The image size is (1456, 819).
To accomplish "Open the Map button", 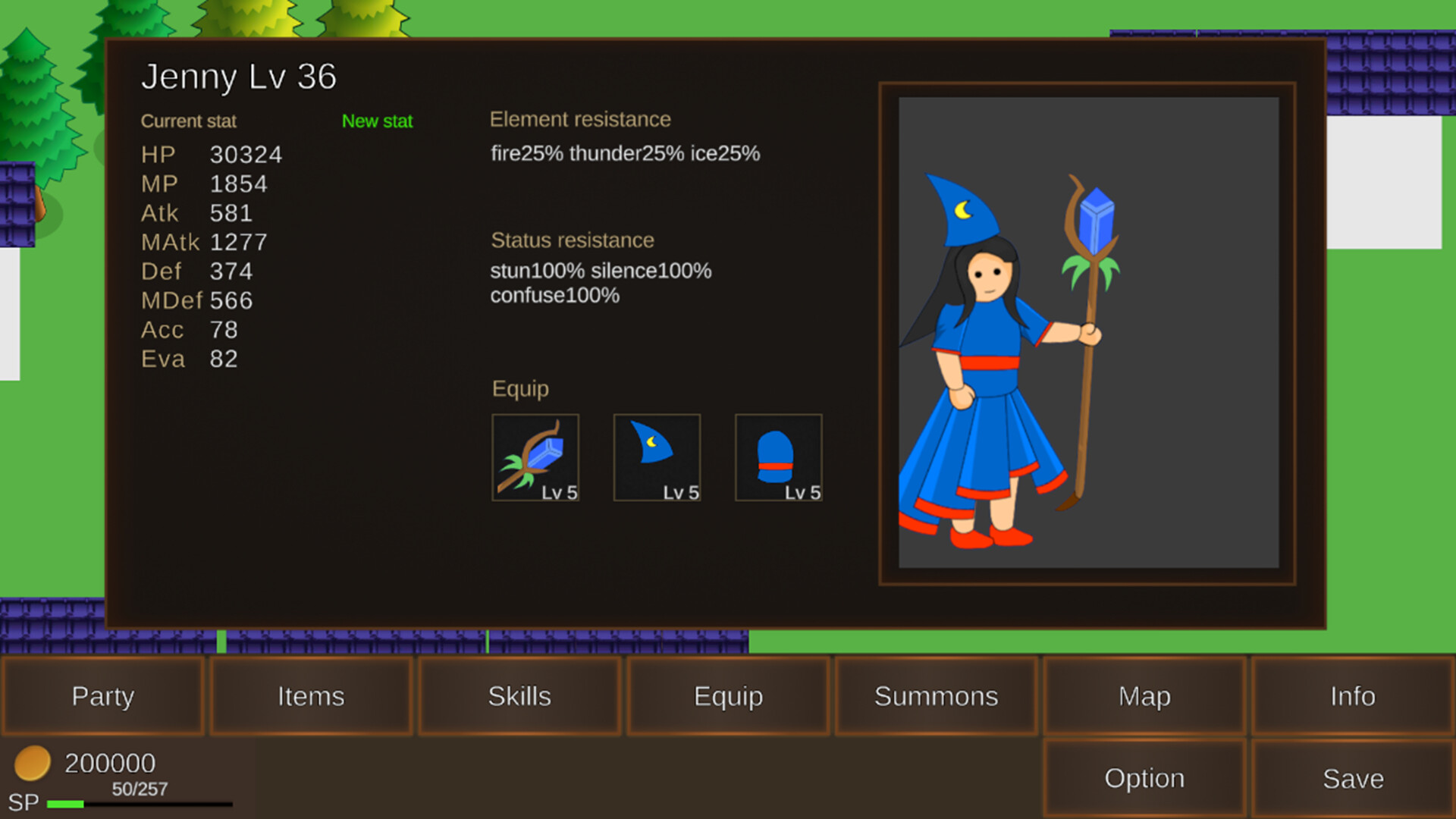I will (1144, 696).
